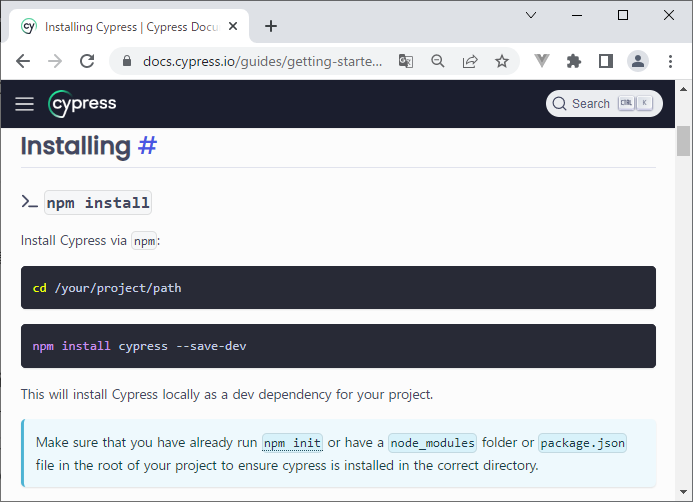Open a new browser tab
This screenshot has height=502, width=693.
271,27
